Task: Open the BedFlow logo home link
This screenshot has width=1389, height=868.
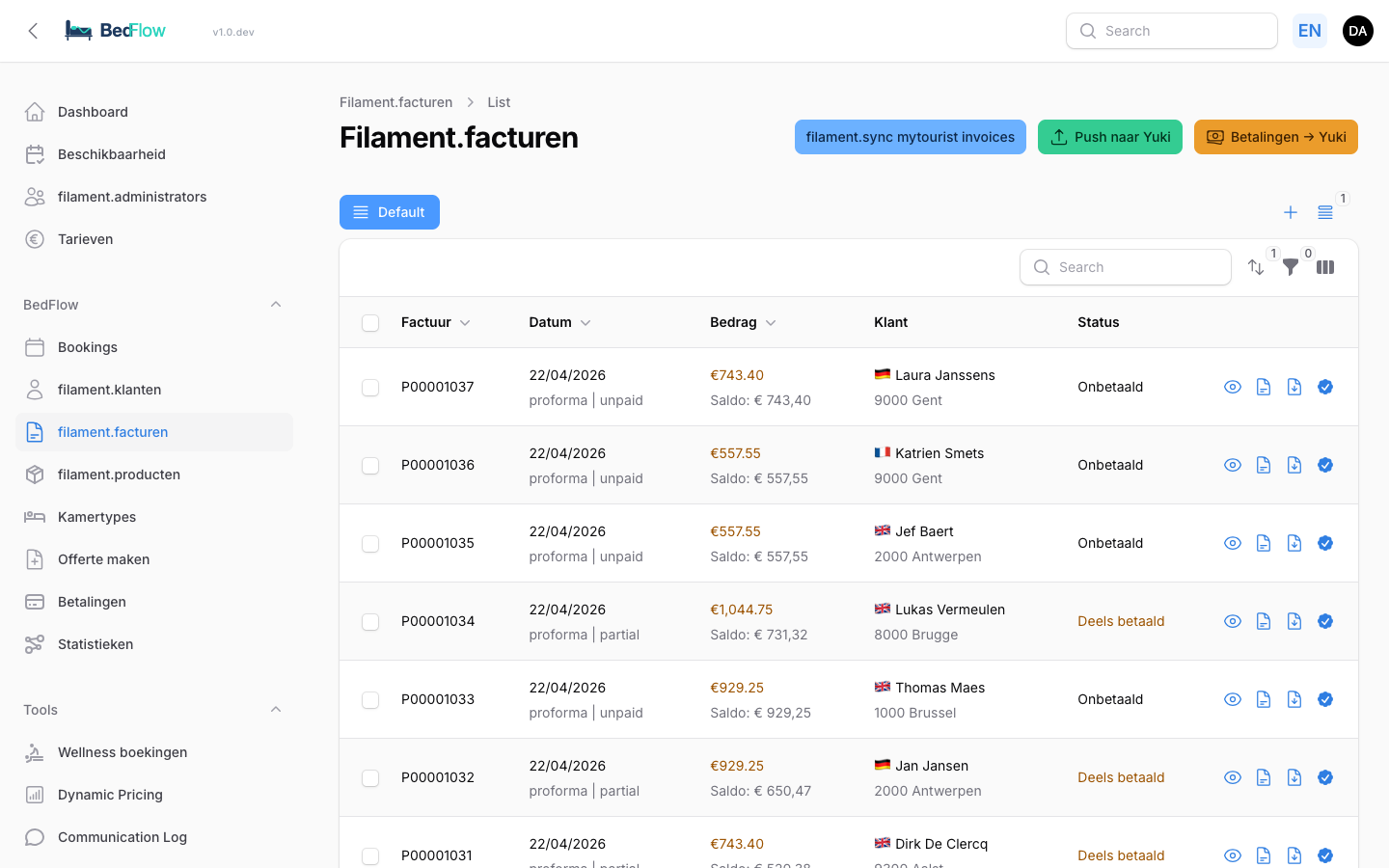Action: pyautogui.click(x=115, y=31)
